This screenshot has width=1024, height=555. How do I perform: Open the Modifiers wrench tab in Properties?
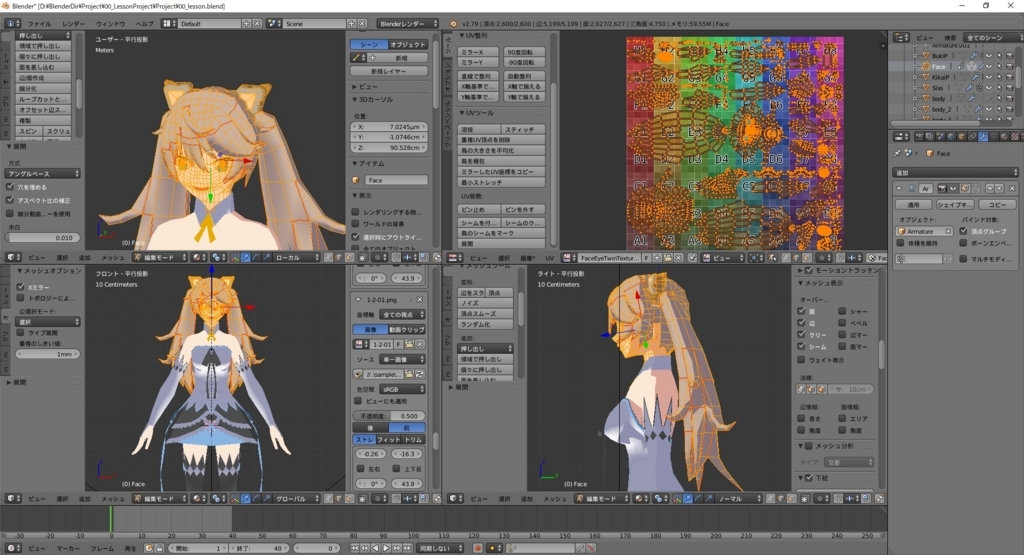[x=983, y=136]
